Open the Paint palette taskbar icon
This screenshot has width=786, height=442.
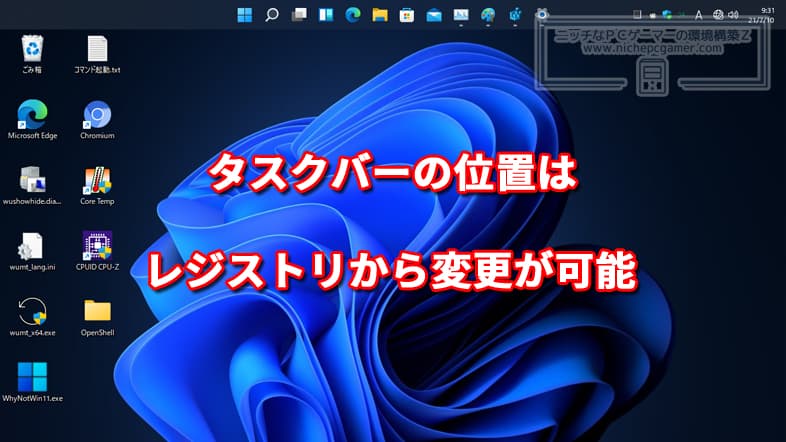[x=488, y=15]
